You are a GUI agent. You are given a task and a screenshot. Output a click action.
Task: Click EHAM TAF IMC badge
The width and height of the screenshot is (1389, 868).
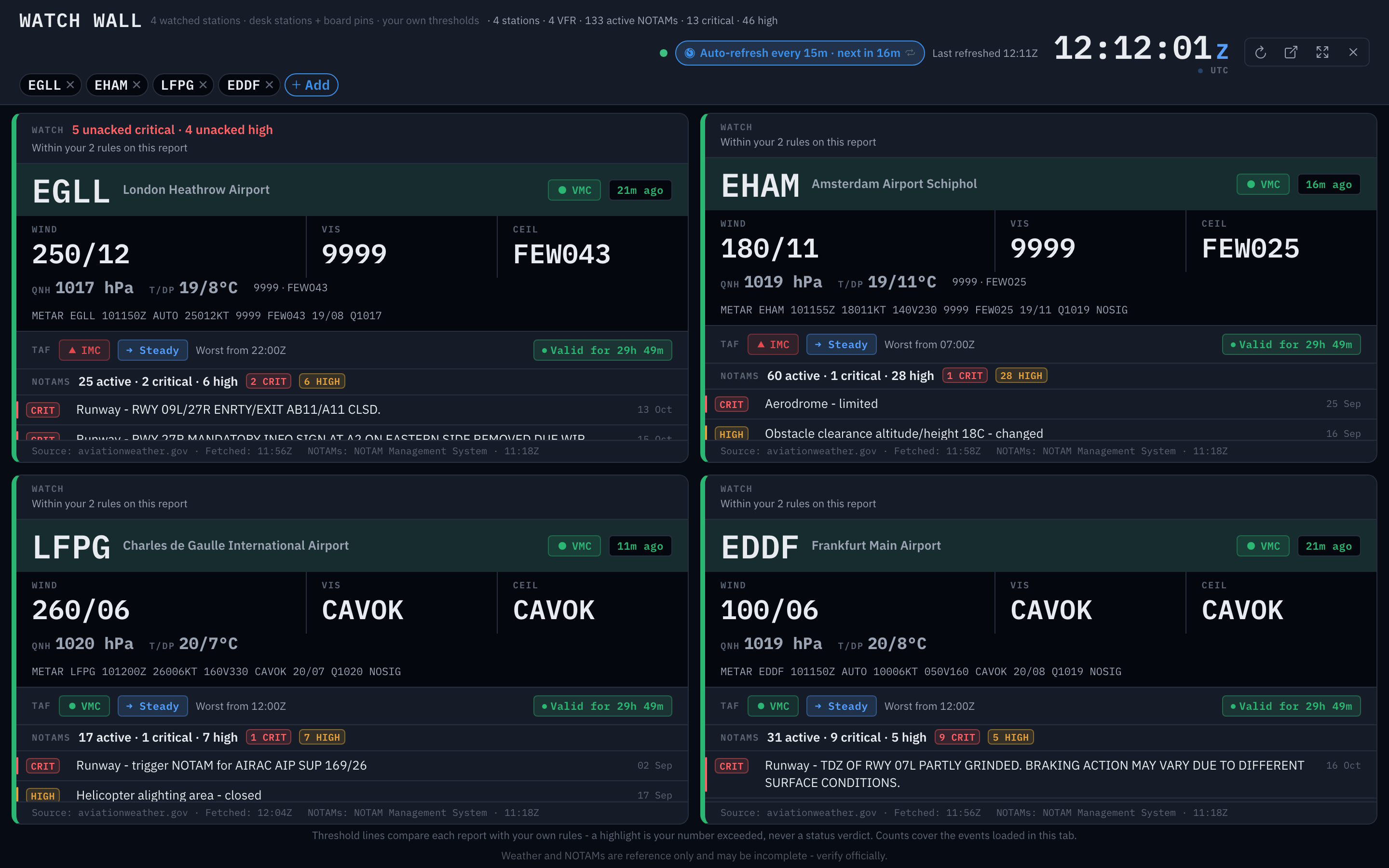(x=773, y=344)
